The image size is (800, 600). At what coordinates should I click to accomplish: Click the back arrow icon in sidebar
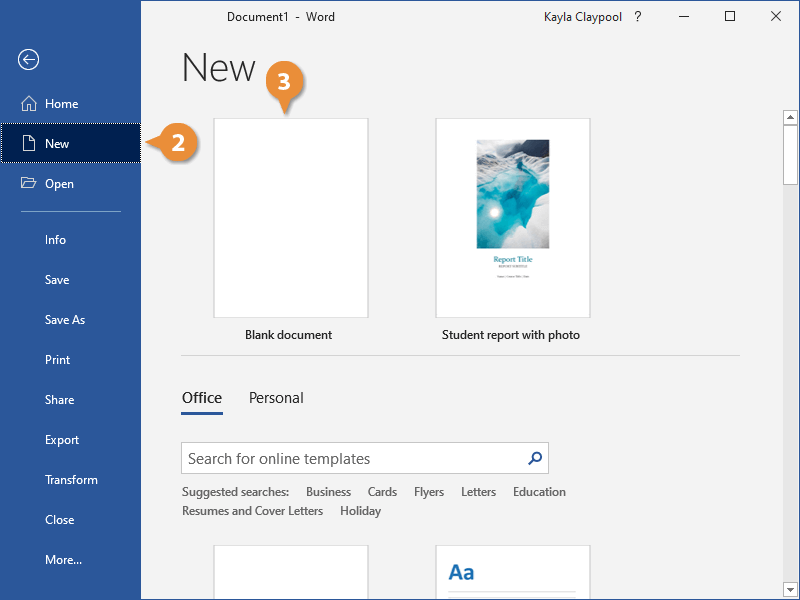(x=28, y=60)
